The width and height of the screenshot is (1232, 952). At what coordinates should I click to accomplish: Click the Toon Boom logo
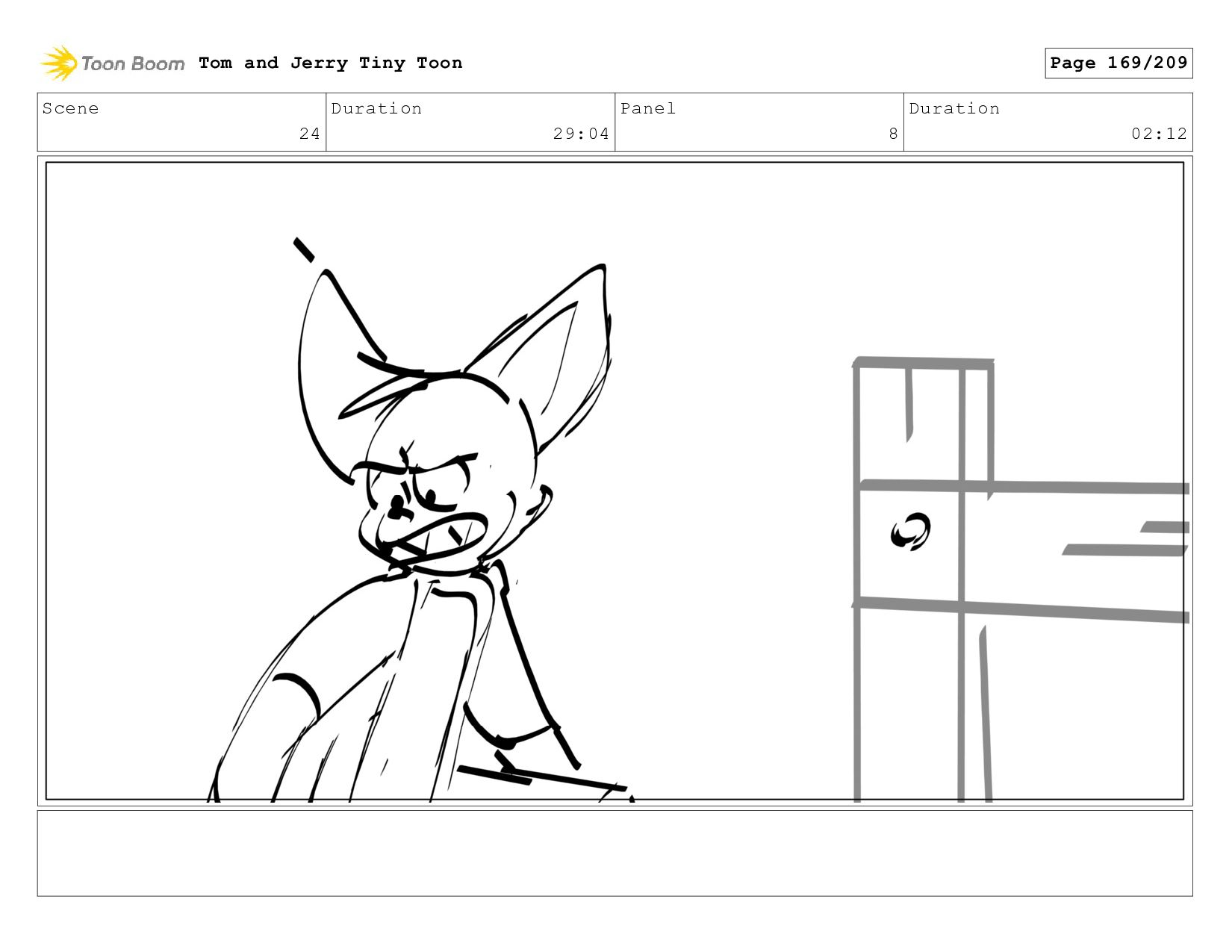point(112,63)
